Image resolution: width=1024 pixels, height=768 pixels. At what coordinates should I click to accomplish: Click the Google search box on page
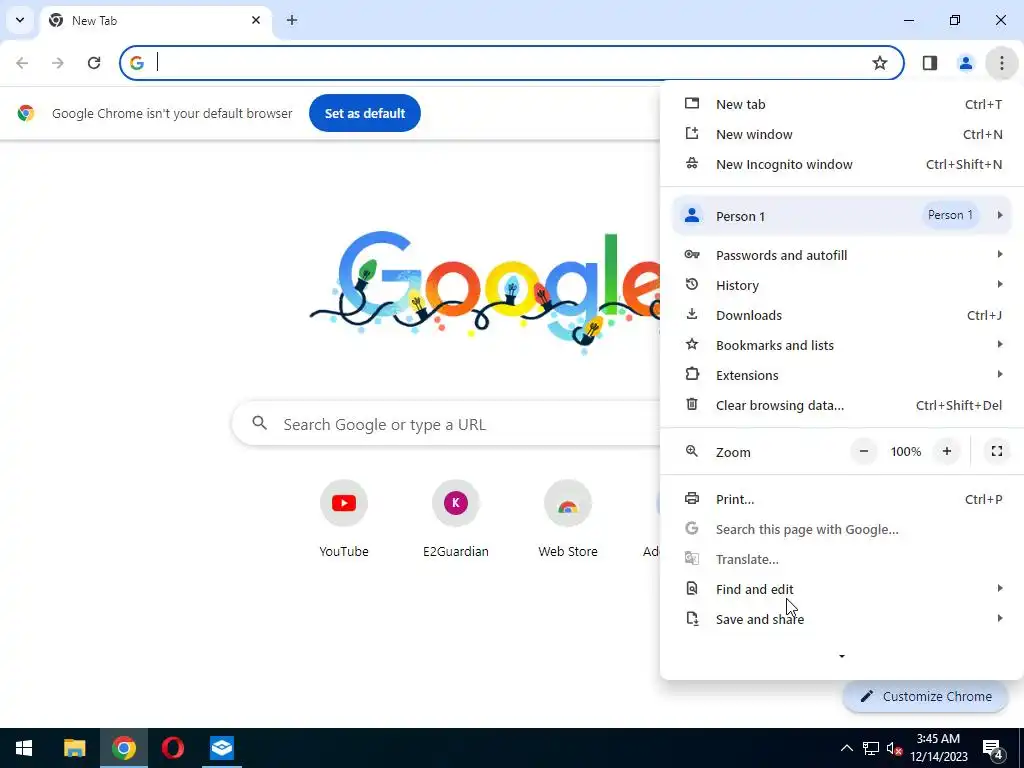click(x=445, y=424)
